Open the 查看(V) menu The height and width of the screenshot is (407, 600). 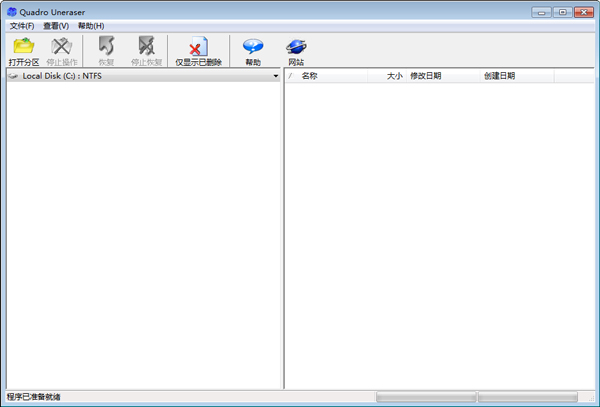coord(56,26)
